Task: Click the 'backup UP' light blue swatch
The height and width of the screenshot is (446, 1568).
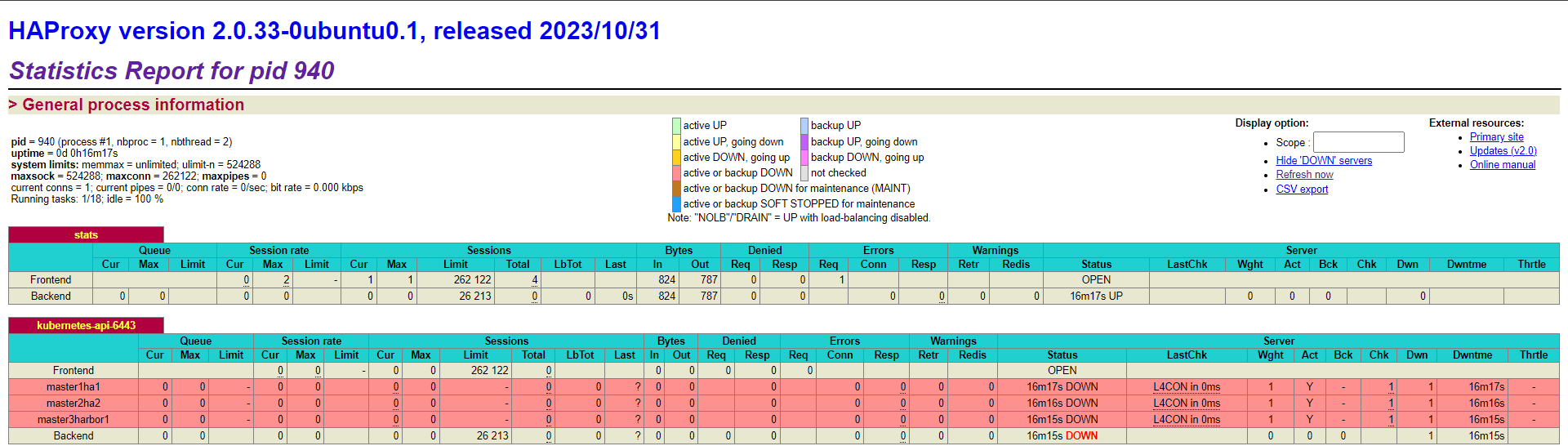Action: pos(804,126)
